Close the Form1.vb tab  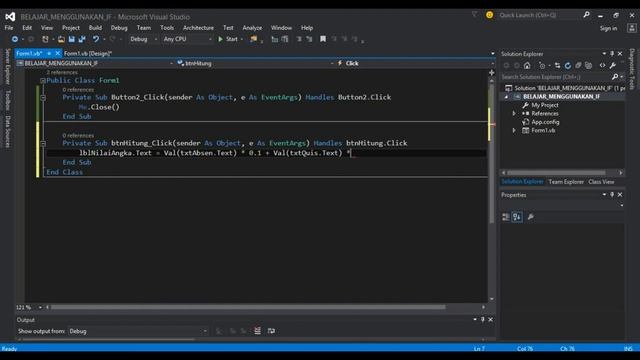point(58,53)
